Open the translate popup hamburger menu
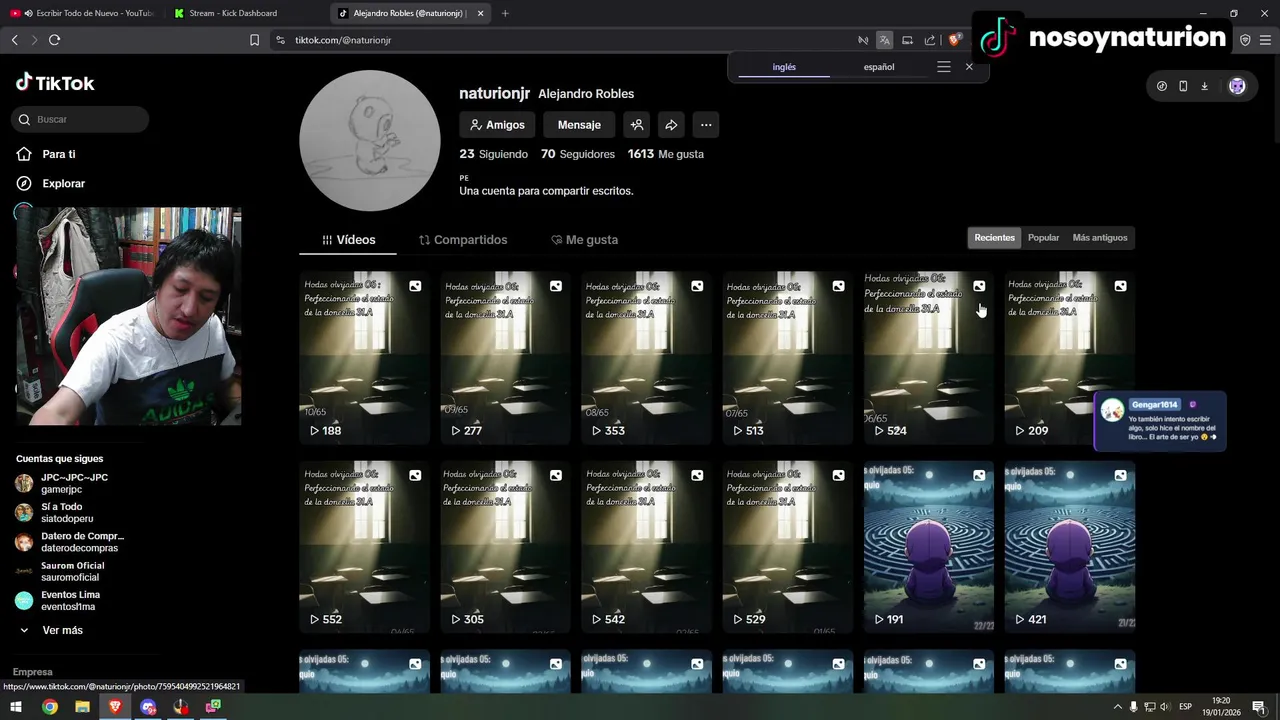The image size is (1280, 720). [x=944, y=67]
